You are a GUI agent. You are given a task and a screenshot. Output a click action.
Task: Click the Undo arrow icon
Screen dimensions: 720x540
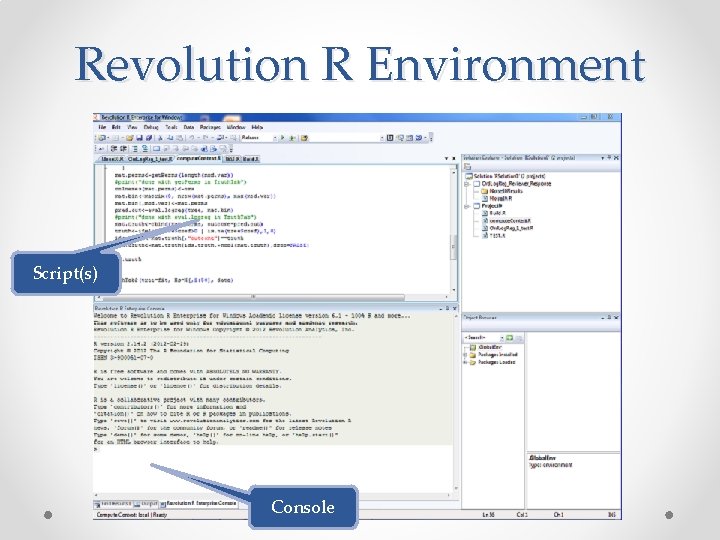(x=191, y=138)
